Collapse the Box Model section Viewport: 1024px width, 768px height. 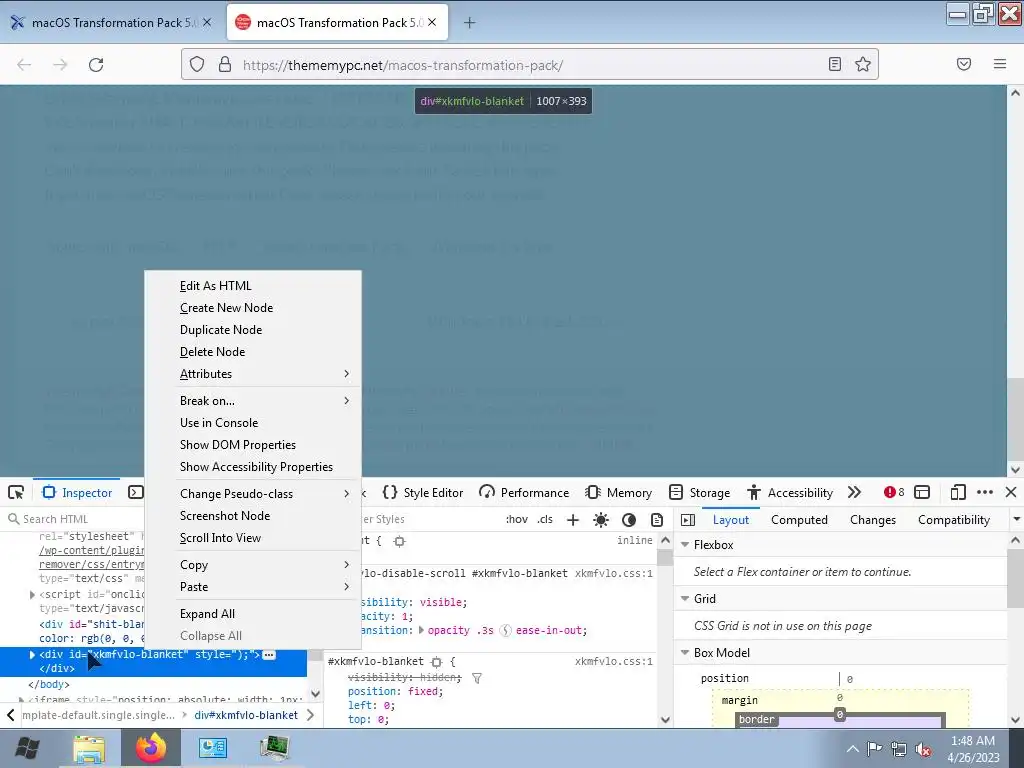(685, 652)
